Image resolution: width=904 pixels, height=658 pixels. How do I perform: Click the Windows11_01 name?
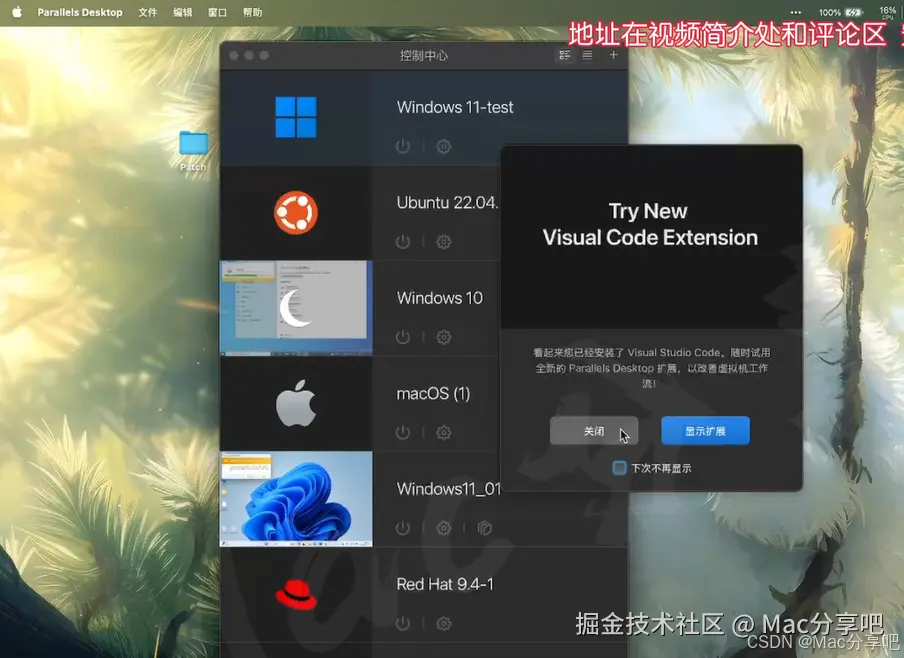tap(449, 489)
